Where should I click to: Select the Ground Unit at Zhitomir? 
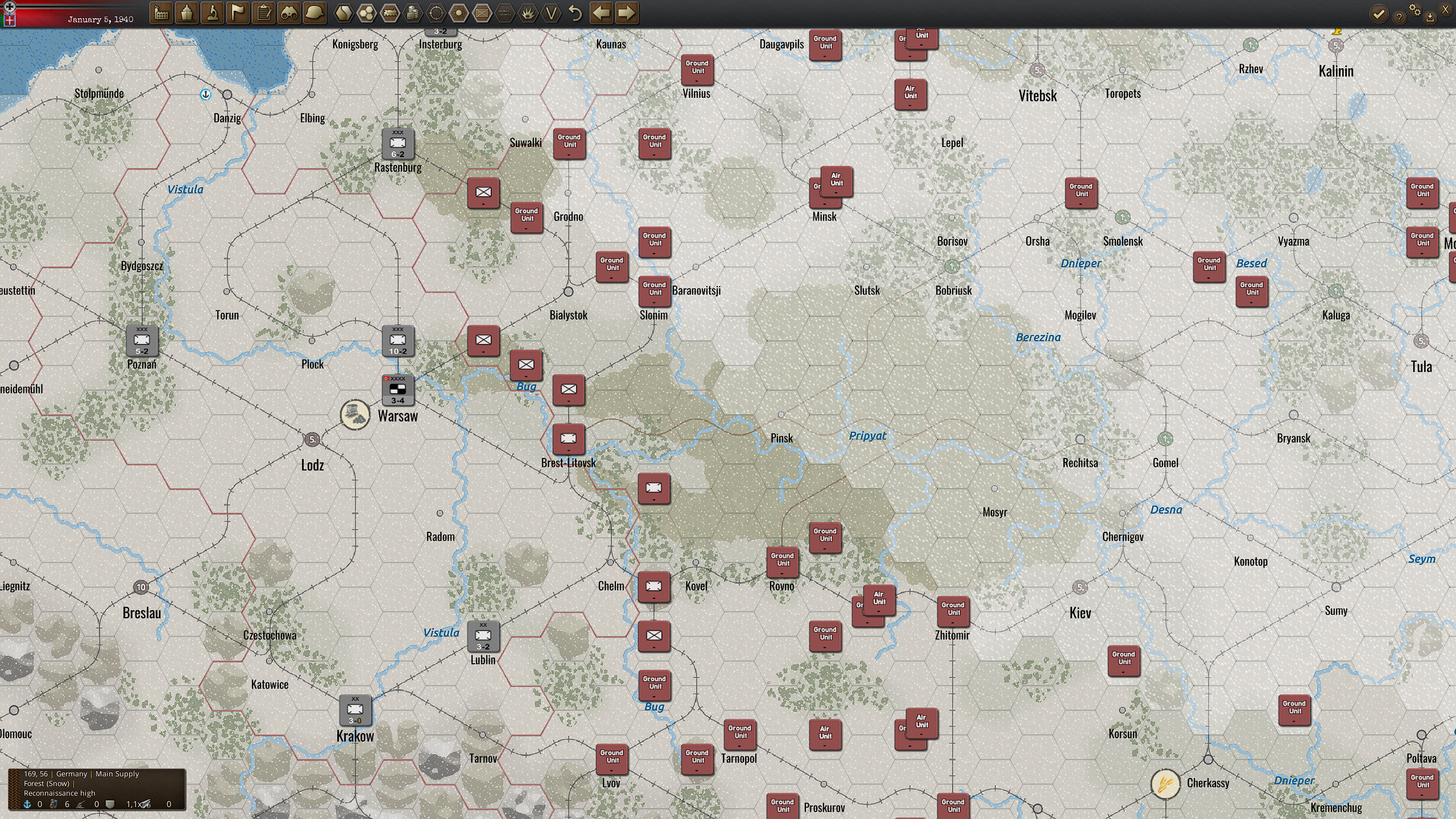tap(953, 611)
